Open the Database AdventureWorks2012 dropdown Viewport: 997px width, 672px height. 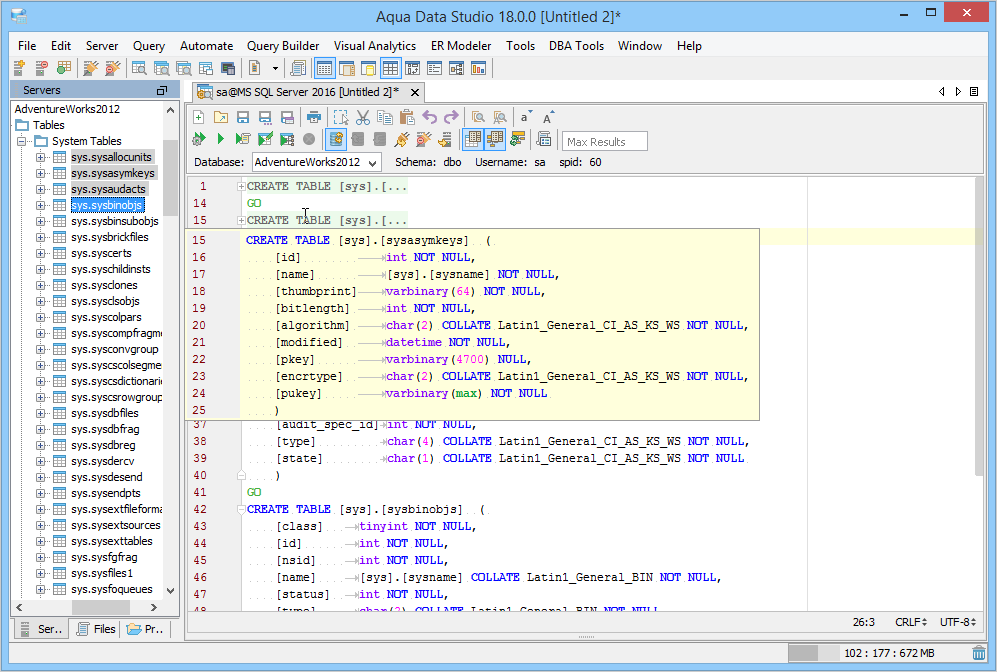point(315,162)
